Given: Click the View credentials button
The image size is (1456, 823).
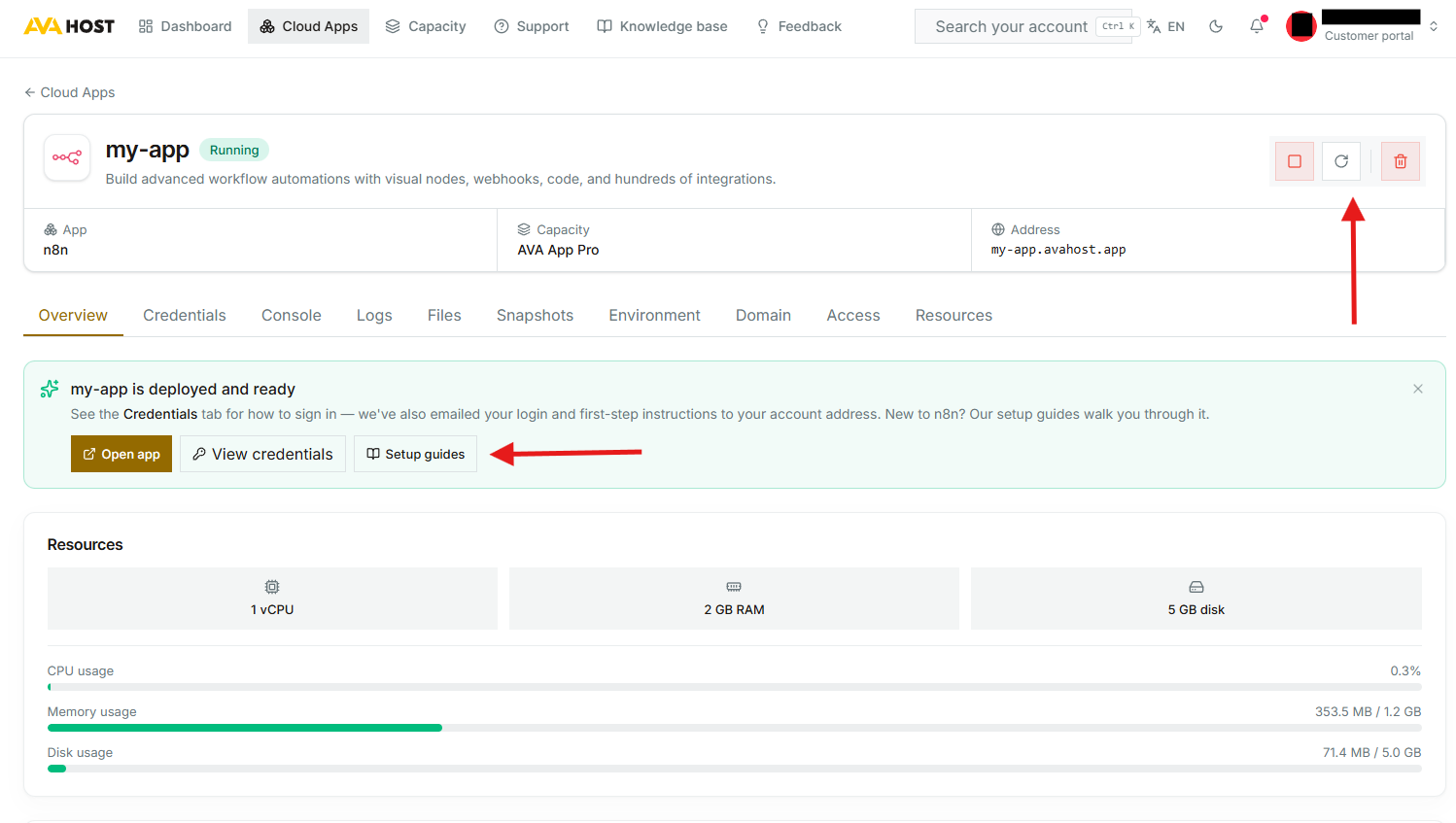Looking at the screenshot, I should point(262,454).
